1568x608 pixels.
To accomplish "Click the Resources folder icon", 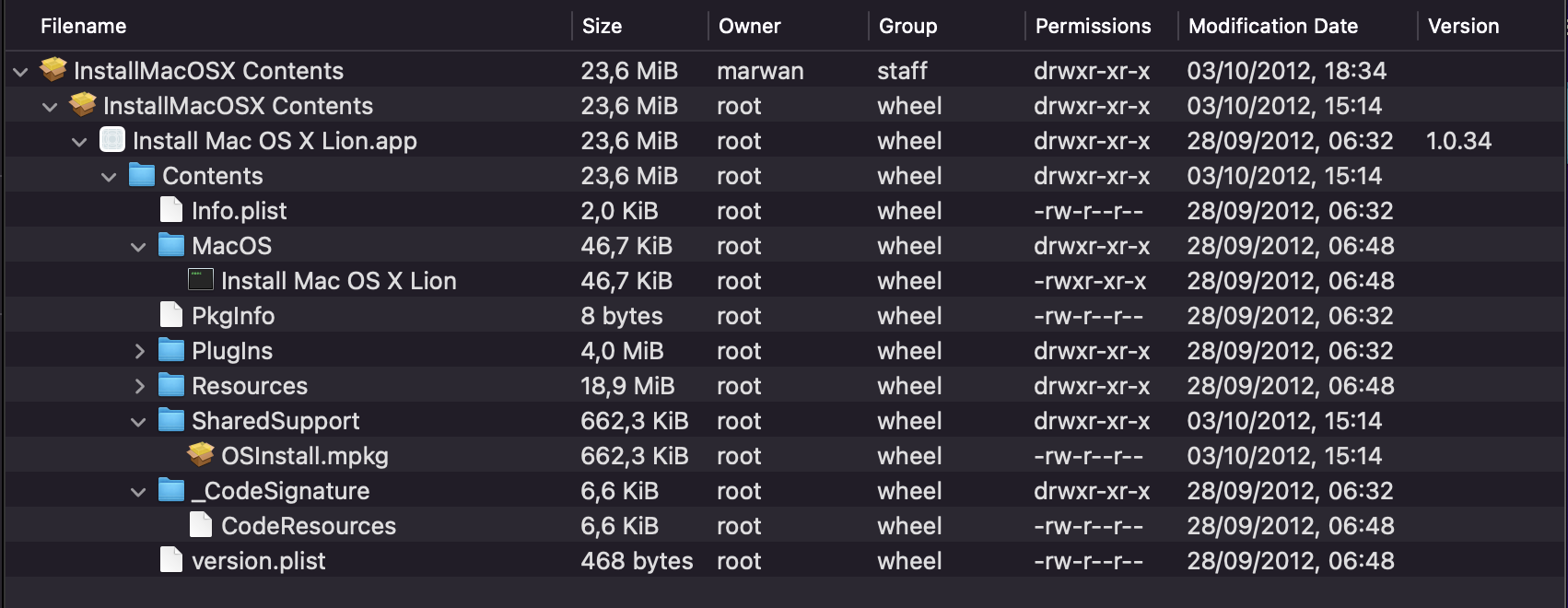I will click(171, 385).
